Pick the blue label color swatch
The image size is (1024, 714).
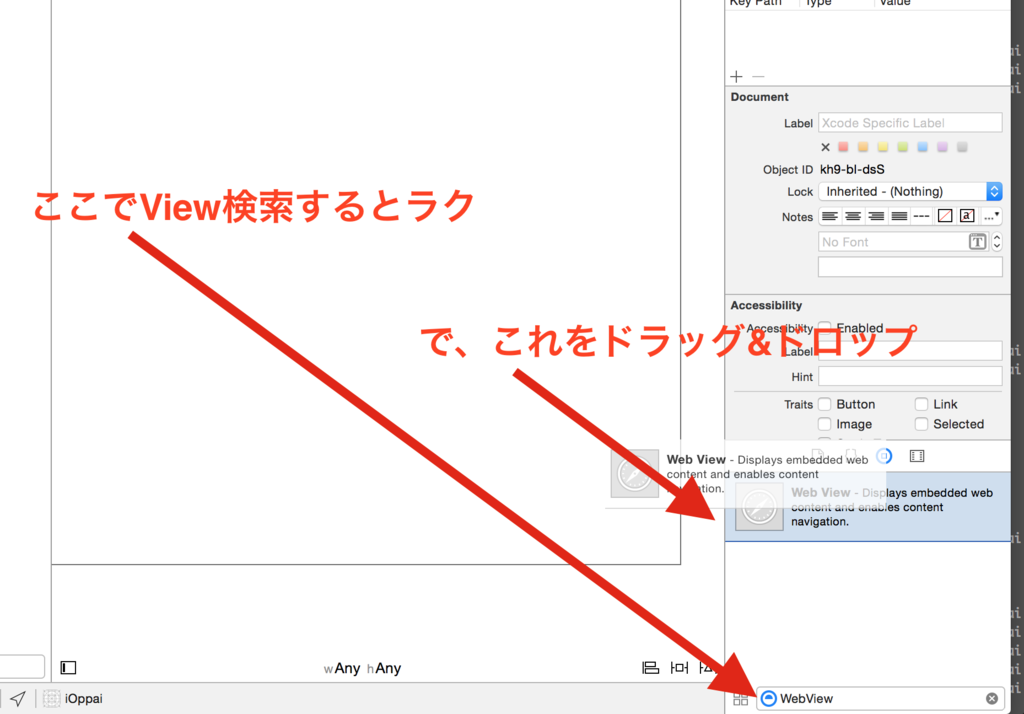point(922,147)
